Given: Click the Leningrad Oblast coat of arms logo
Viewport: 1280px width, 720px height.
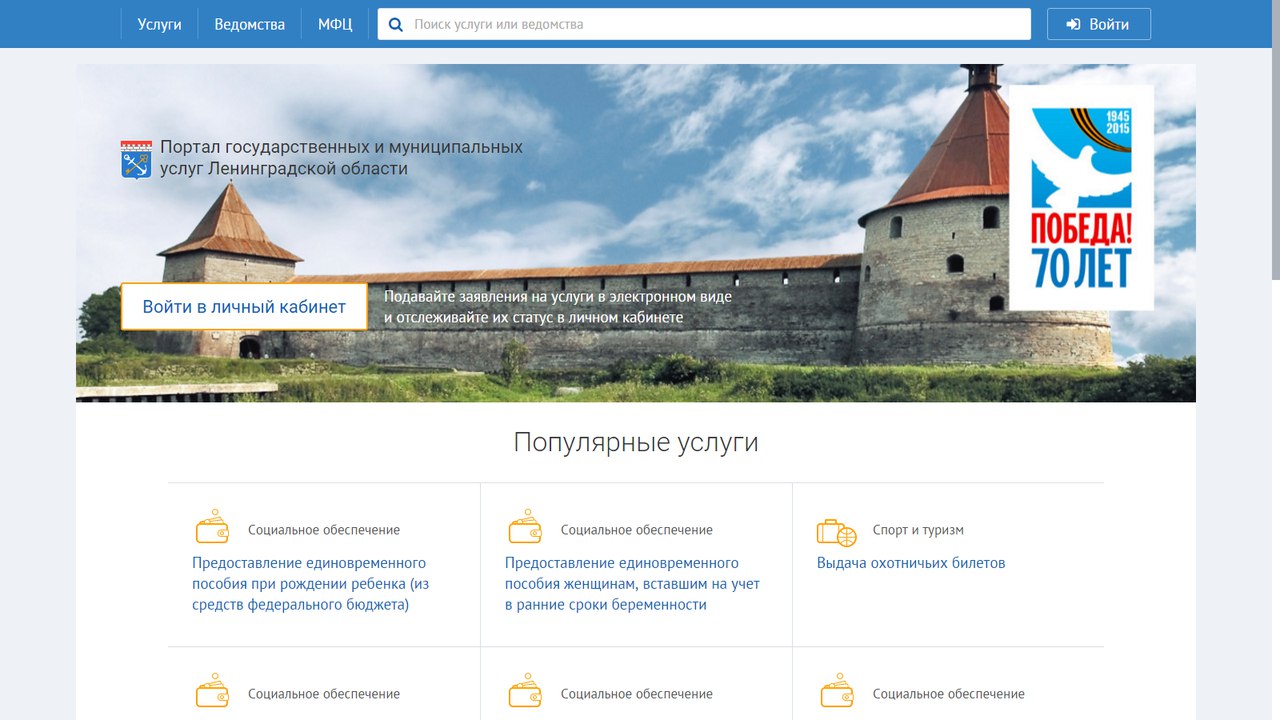Looking at the screenshot, I should point(136,159).
